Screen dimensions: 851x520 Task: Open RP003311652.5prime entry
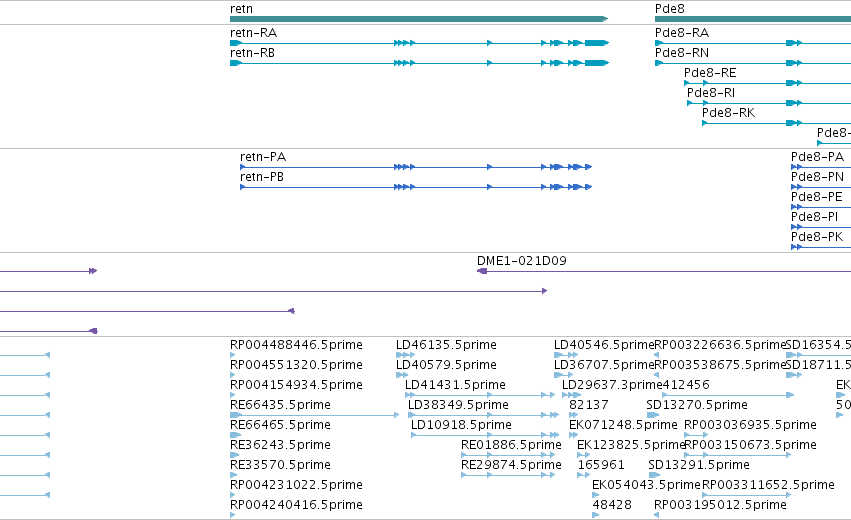(768, 485)
